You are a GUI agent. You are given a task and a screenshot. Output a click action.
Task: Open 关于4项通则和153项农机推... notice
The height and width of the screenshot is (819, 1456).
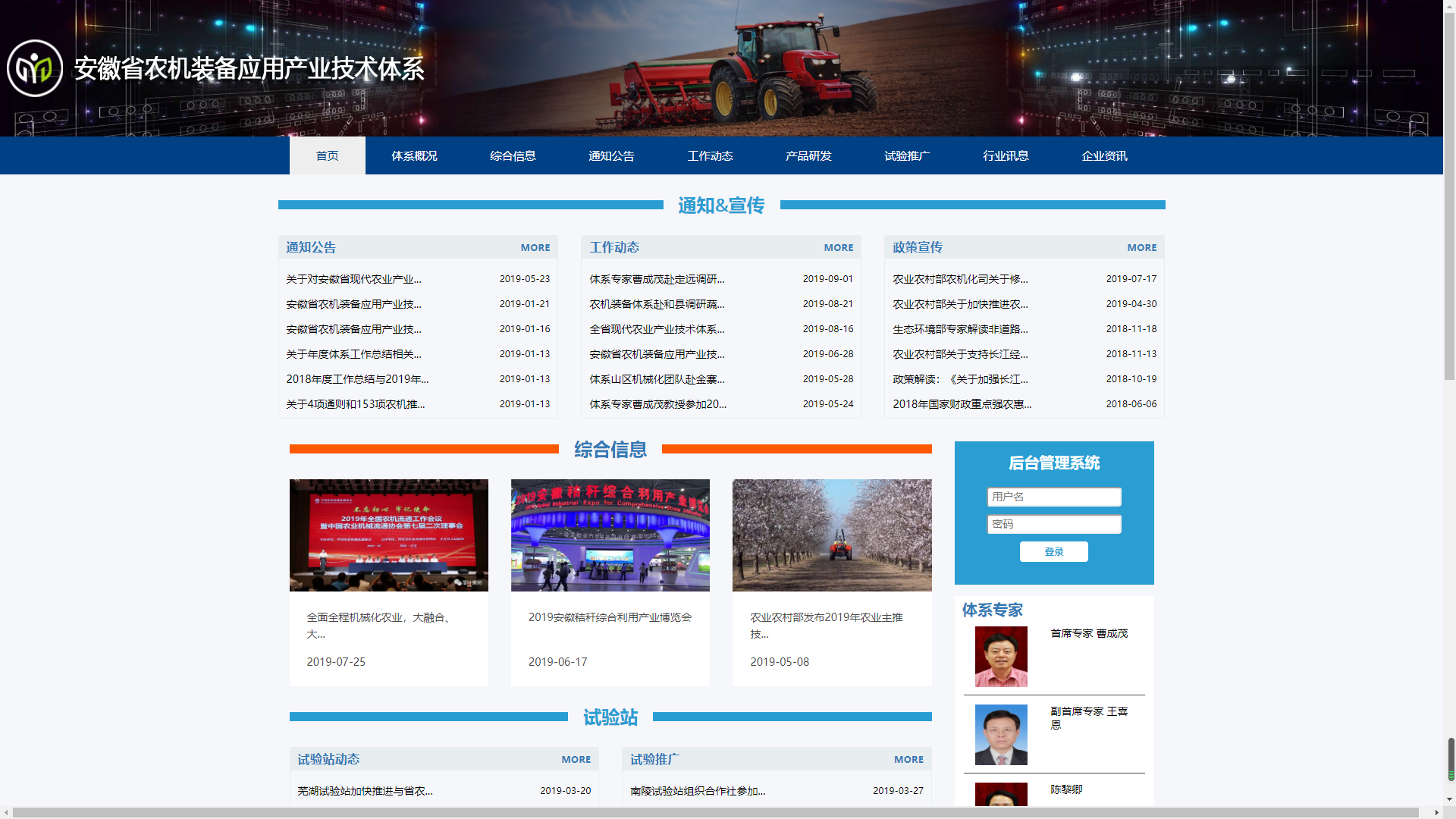[x=356, y=404]
